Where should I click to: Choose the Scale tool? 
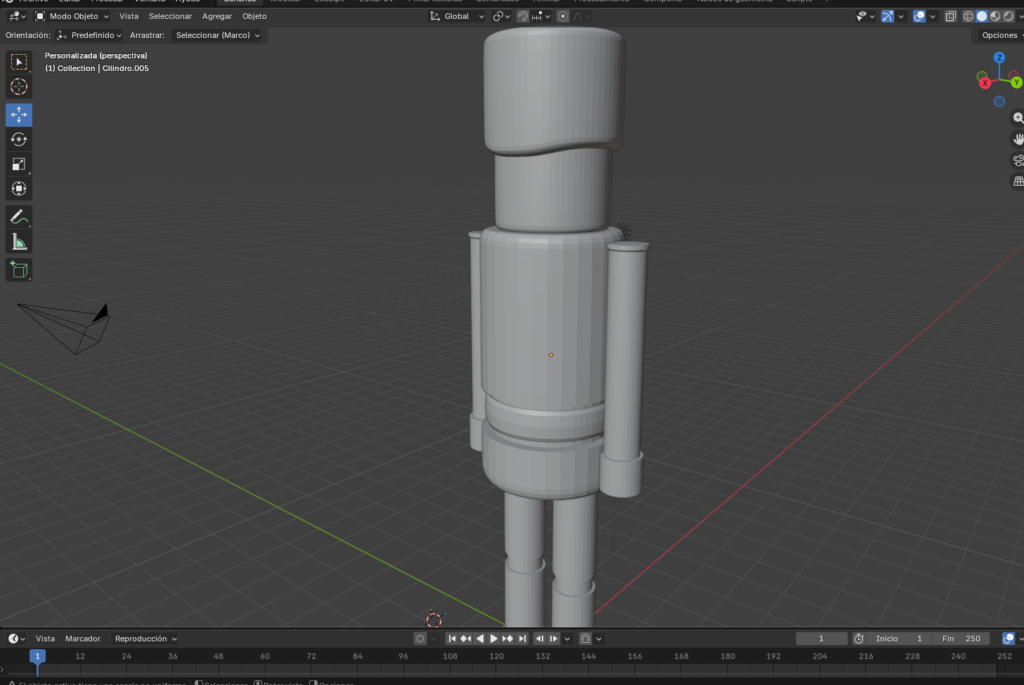click(x=19, y=164)
